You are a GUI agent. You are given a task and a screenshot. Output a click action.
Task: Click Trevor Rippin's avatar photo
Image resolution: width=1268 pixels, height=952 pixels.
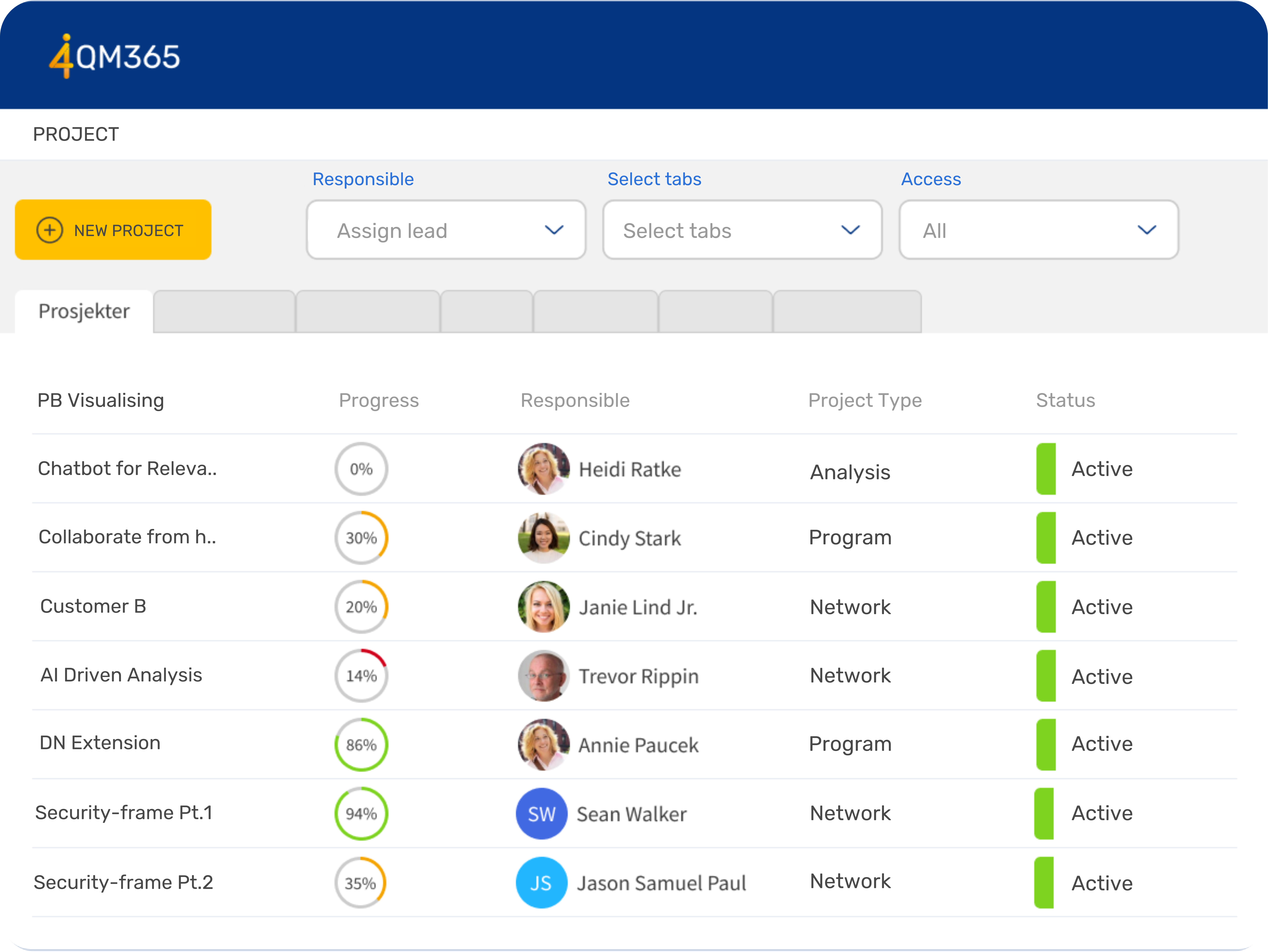[544, 676]
